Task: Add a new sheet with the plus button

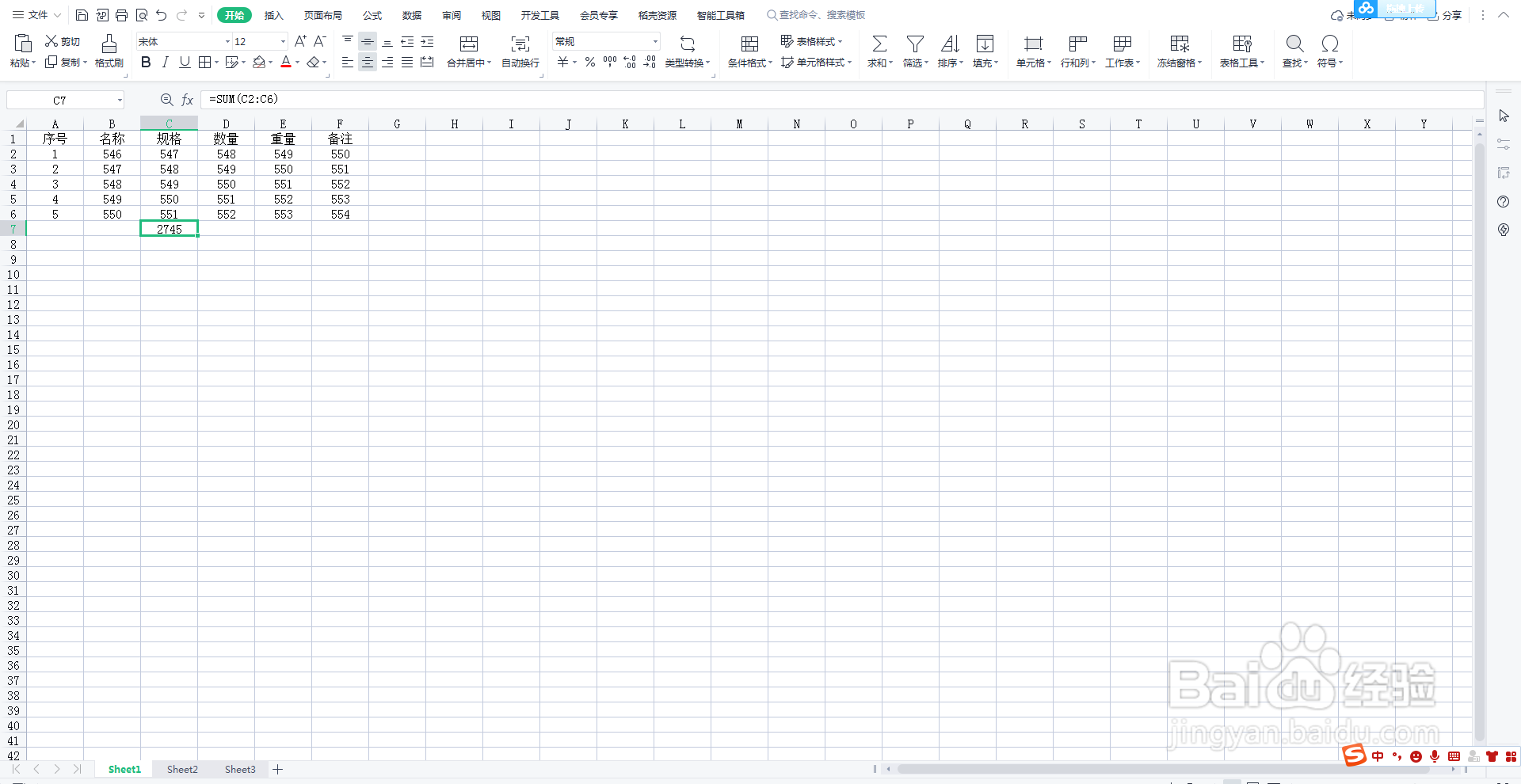Action: click(278, 769)
